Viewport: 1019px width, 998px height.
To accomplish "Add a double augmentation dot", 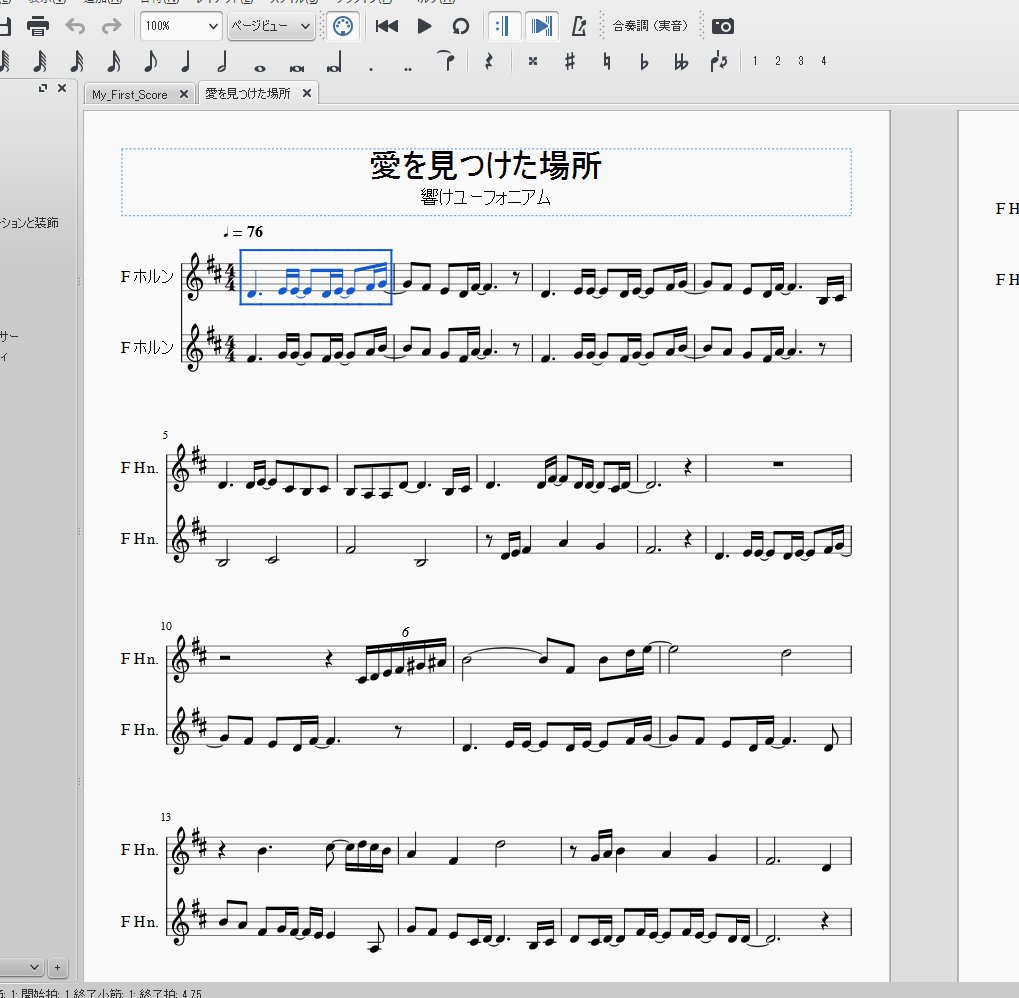I will pyautogui.click(x=407, y=68).
